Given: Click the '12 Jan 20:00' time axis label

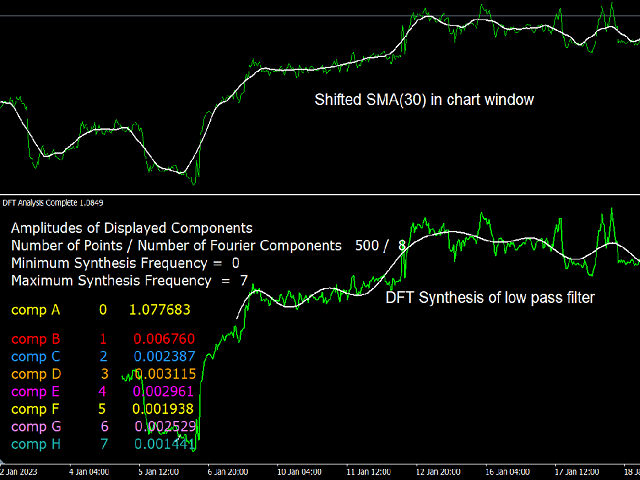Looking at the screenshot, I should pos(438,472).
